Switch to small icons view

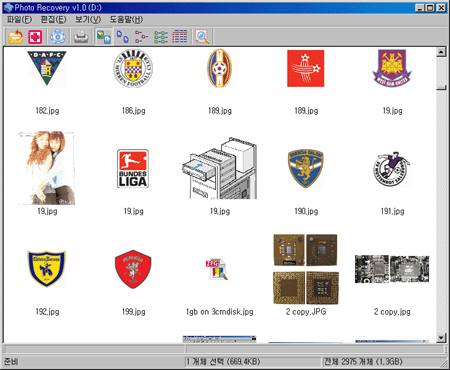[x=141, y=37]
